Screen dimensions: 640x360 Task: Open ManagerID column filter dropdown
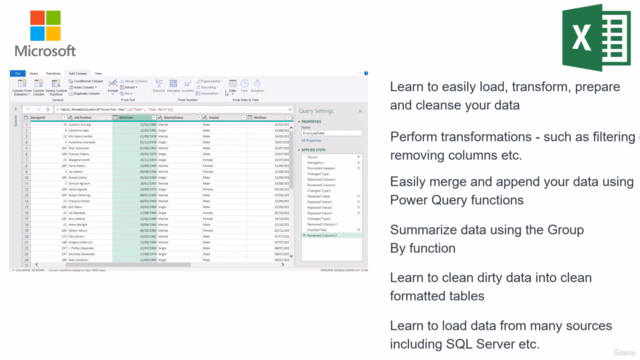click(64, 118)
